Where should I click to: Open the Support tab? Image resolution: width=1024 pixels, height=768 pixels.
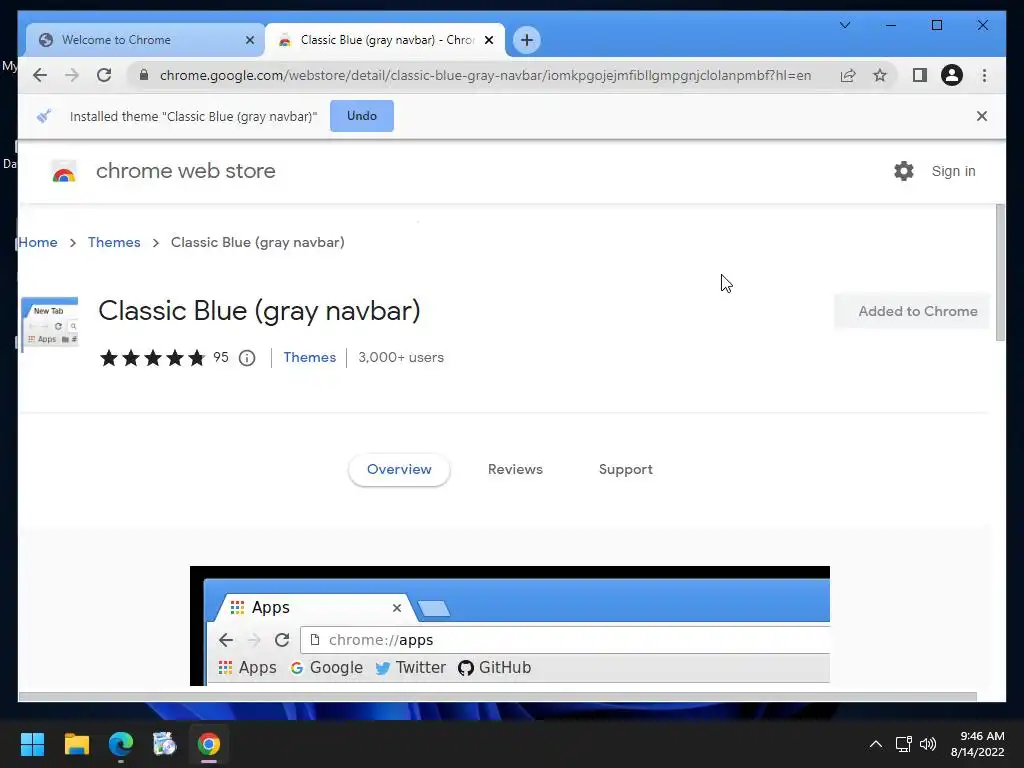(x=626, y=470)
